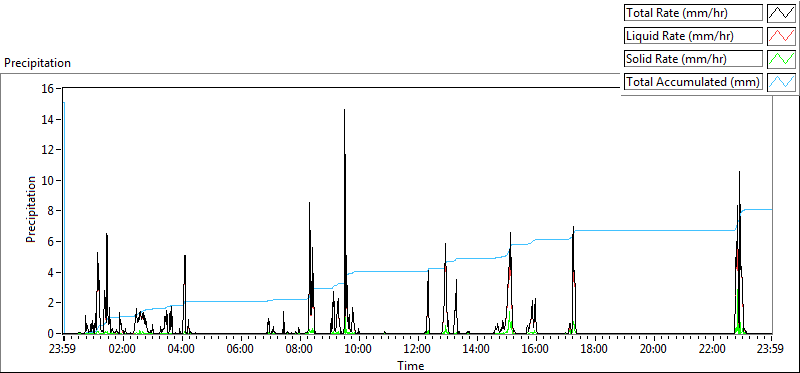Screen dimensions: 800x373
Task: Click the 0 value on Y axis
Action: (52, 334)
